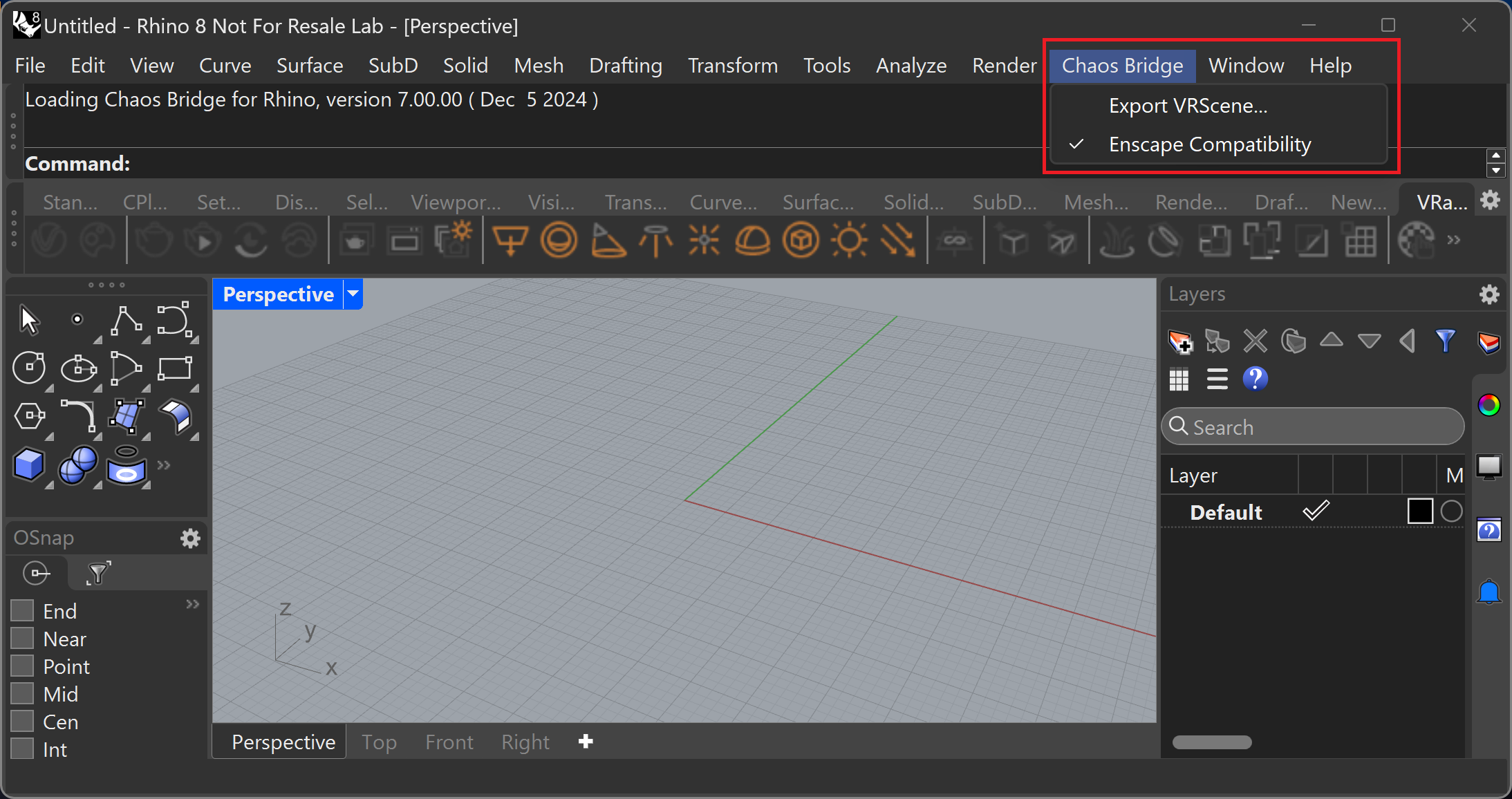Change Default layer black color swatch
Screen dimensions: 1512x799
coord(1420,511)
